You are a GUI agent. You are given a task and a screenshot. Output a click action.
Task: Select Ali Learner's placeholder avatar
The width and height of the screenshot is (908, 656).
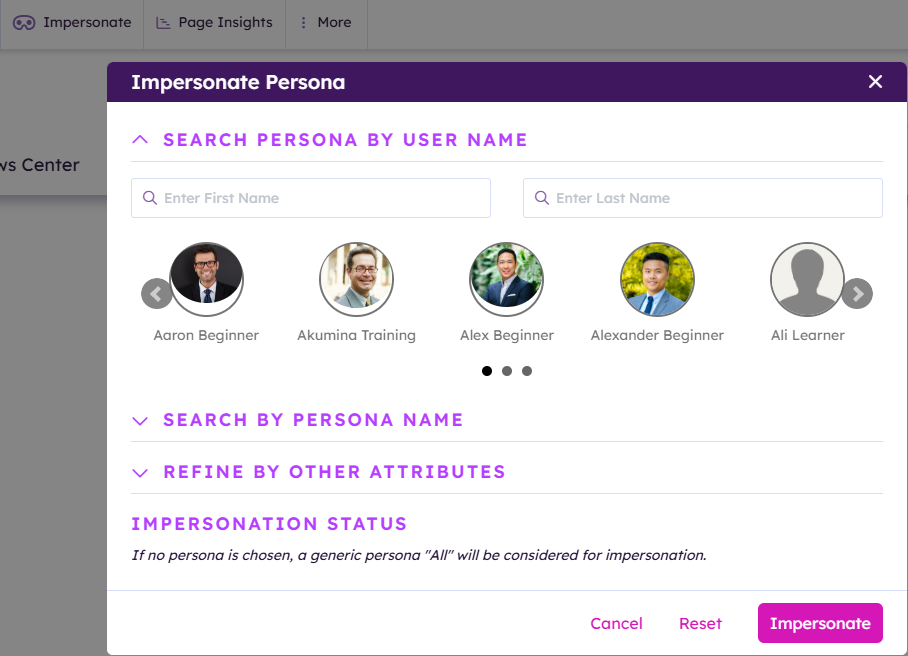pos(807,280)
